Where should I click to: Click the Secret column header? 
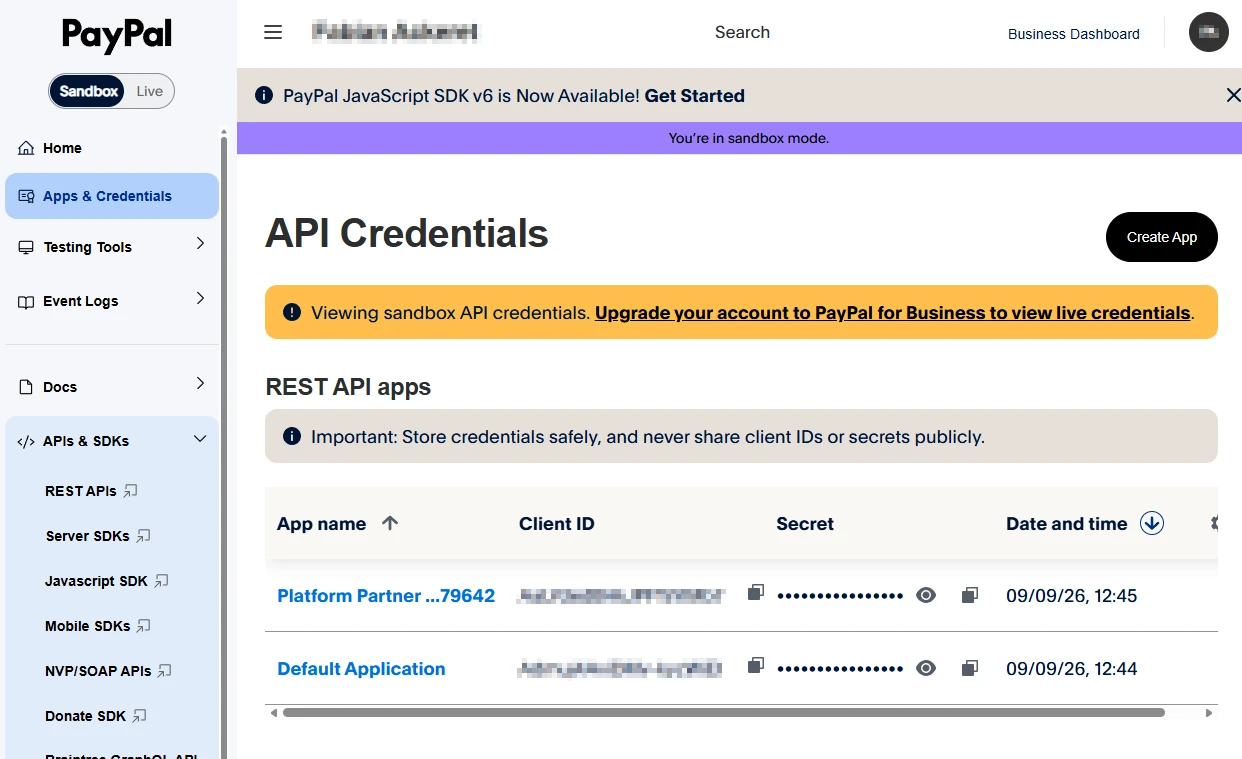click(x=805, y=523)
